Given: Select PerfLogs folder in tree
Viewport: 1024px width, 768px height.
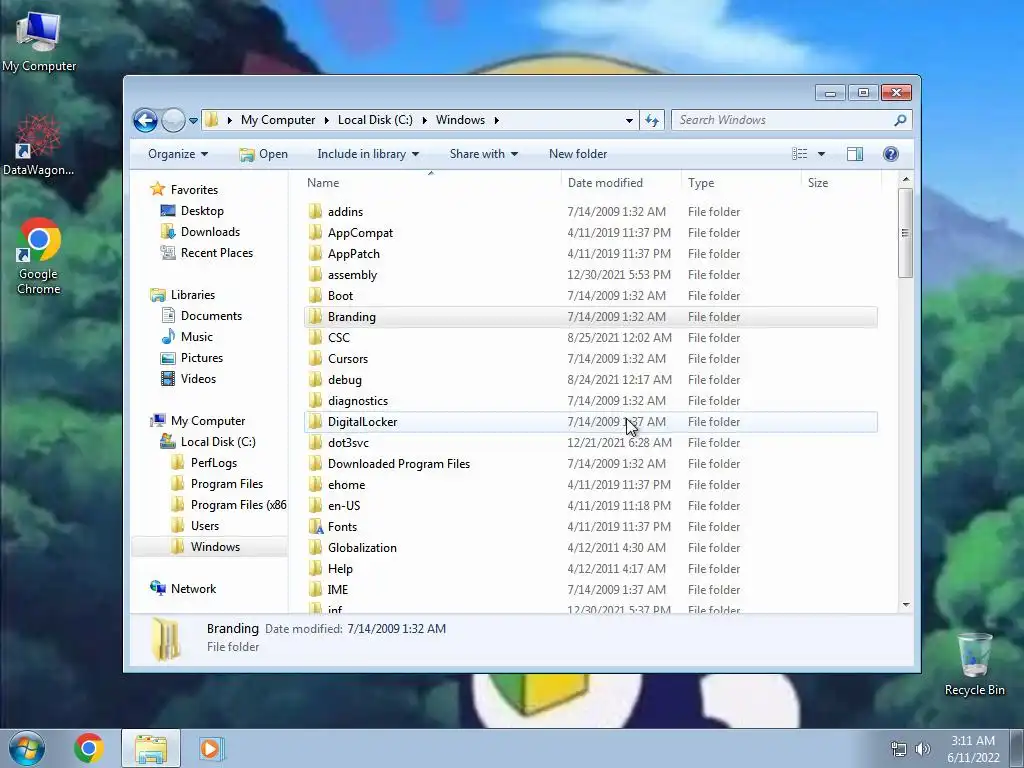Looking at the screenshot, I should coord(214,463).
